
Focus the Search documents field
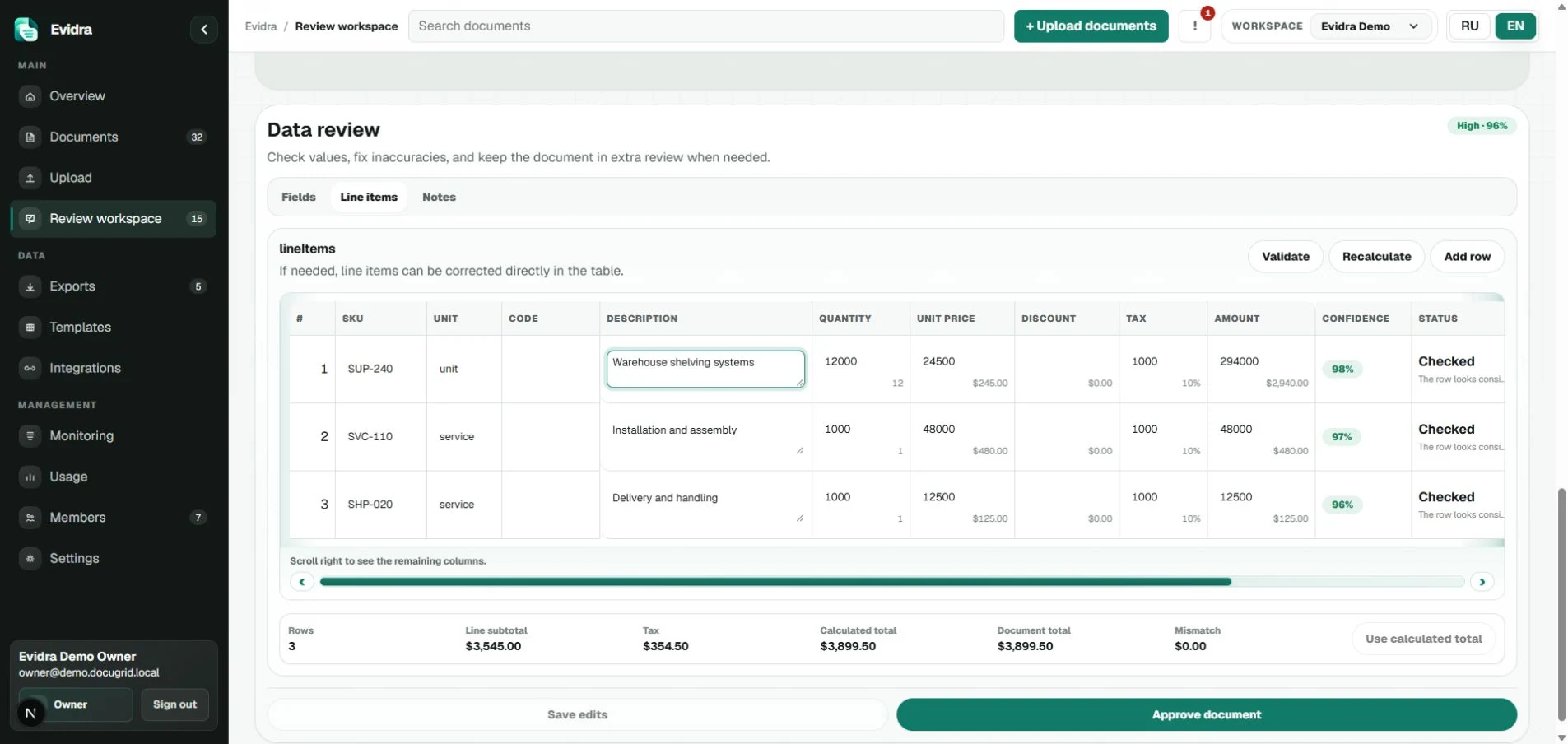pos(706,26)
